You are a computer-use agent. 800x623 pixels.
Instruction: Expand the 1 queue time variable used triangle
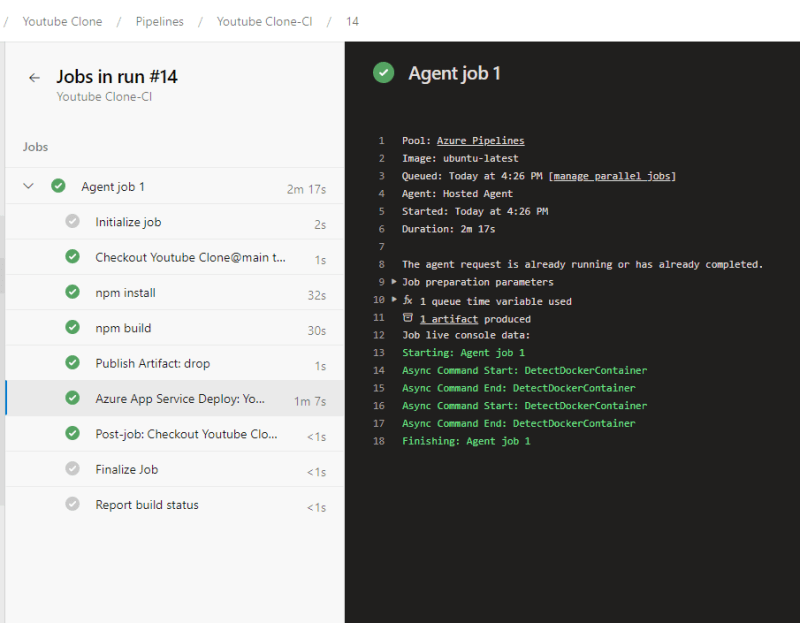coord(394,300)
